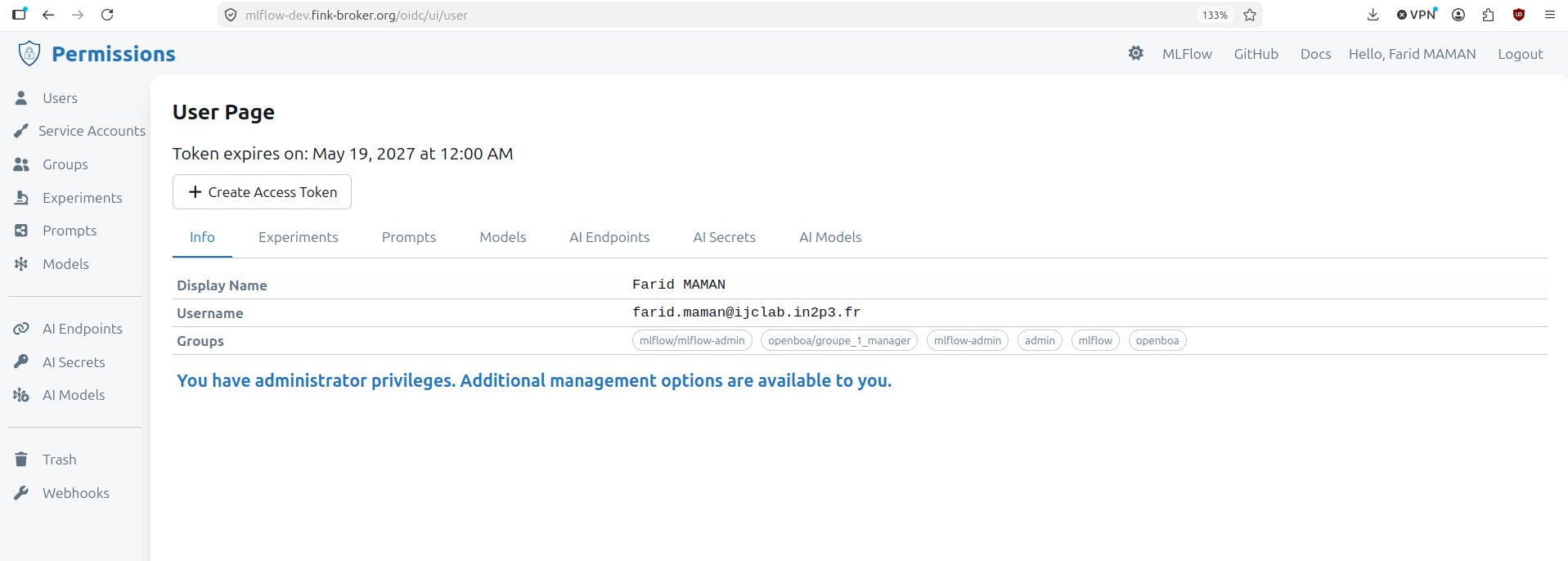Switch to the Prompts tab

click(409, 237)
